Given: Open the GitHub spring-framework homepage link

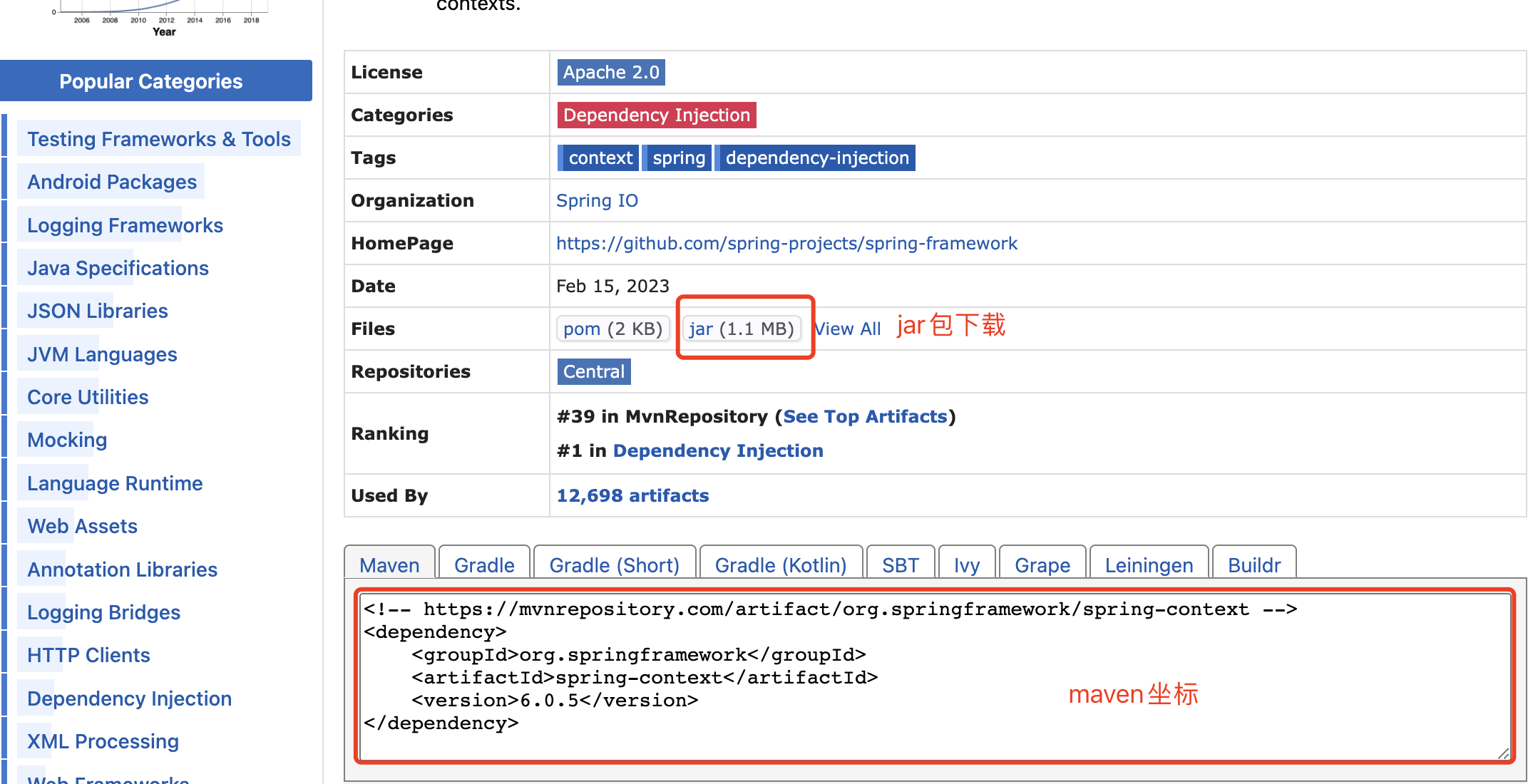Looking at the screenshot, I should 786,243.
